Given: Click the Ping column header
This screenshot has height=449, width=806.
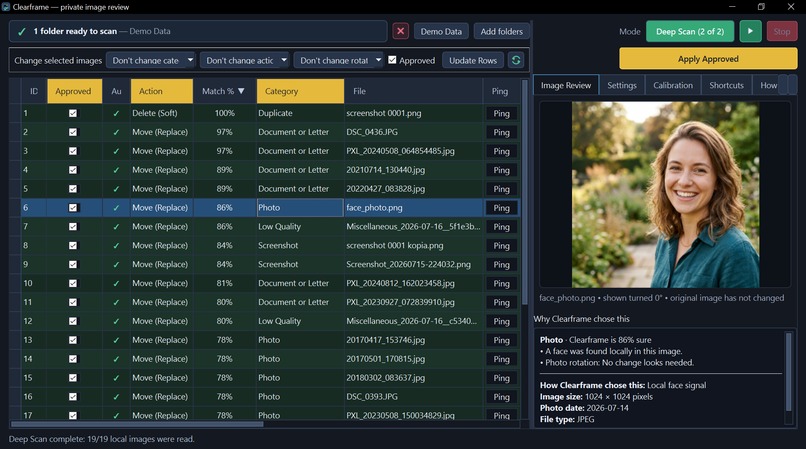Looking at the screenshot, I should [x=500, y=91].
